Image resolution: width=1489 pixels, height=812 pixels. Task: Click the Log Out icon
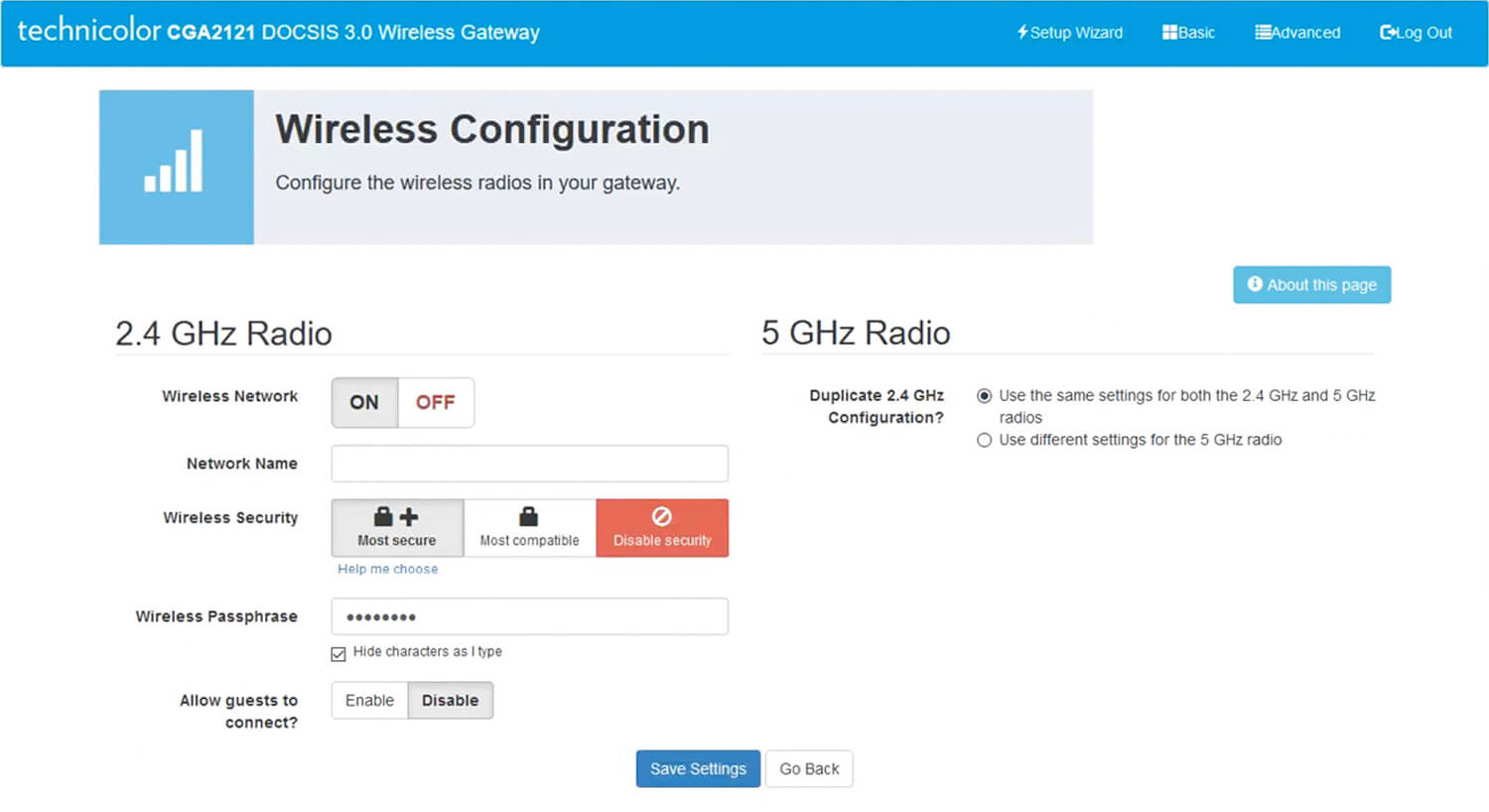tap(1387, 32)
